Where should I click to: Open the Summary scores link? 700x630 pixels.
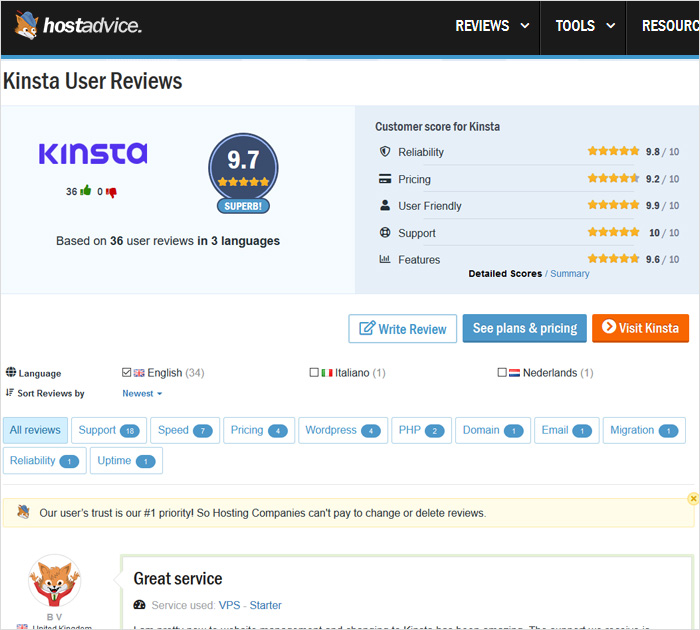tap(570, 274)
